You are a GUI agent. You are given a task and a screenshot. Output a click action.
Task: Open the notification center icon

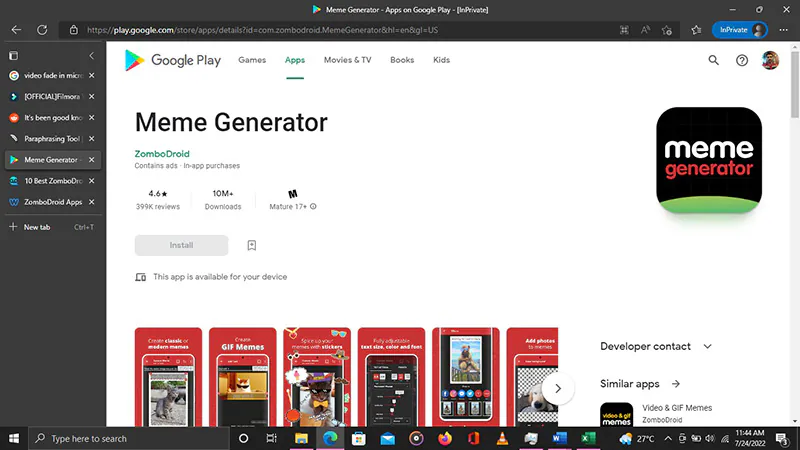[x=782, y=438]
